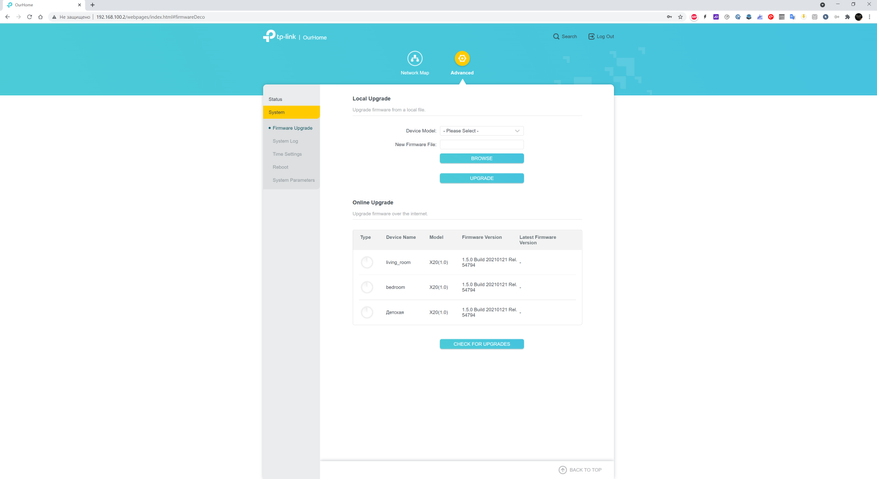877x479 pixels.
Task: Click the bedroom device type icon
Action: [x=367, y=287]
